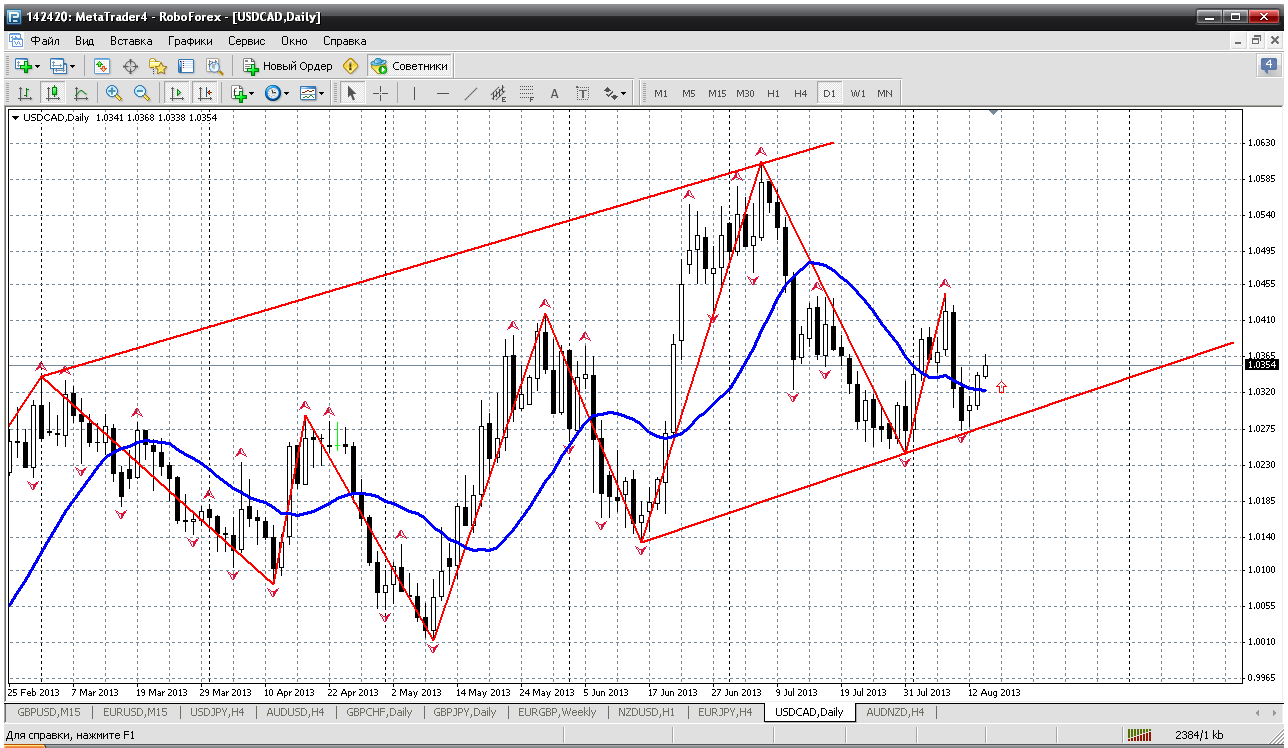
Task: Switch to the GBPUSD,M15 chart tab
Action: tap(47, 712)
